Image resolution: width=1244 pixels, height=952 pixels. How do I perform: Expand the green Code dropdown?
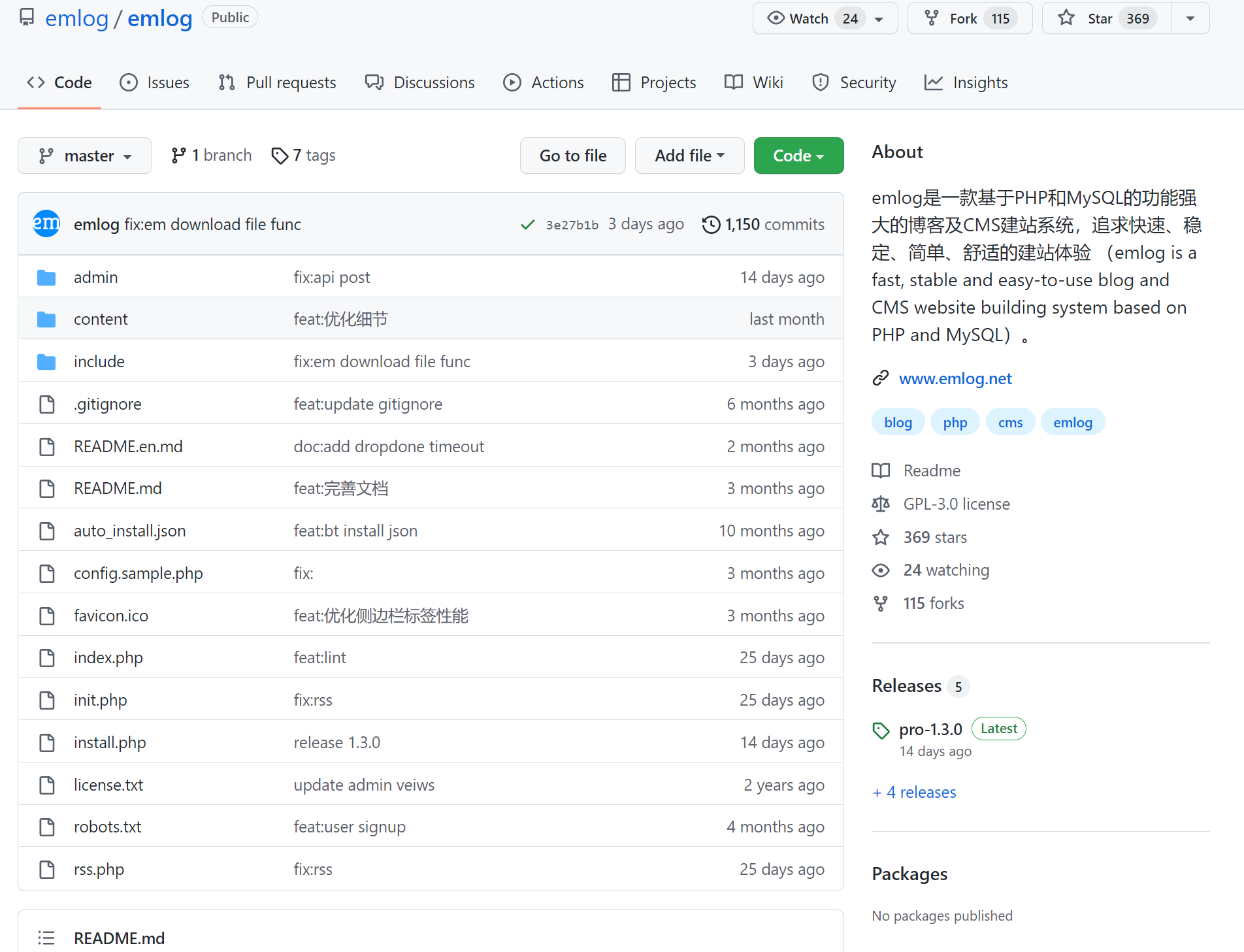[798, 156]
